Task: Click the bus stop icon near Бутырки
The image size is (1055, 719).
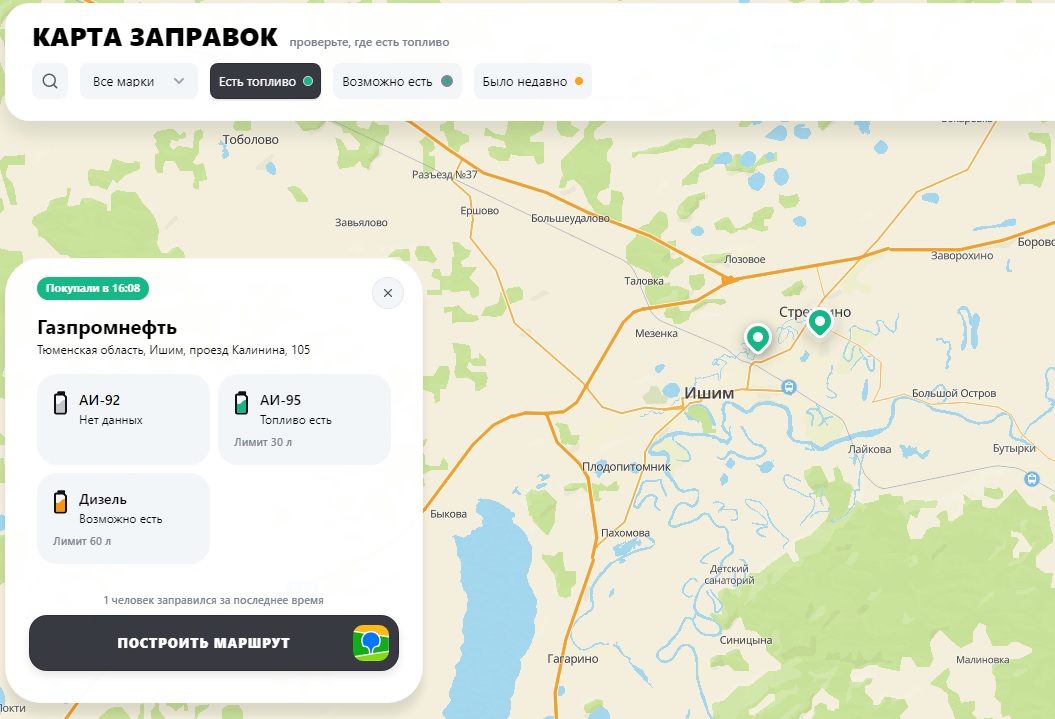Action: [1032, 479]
